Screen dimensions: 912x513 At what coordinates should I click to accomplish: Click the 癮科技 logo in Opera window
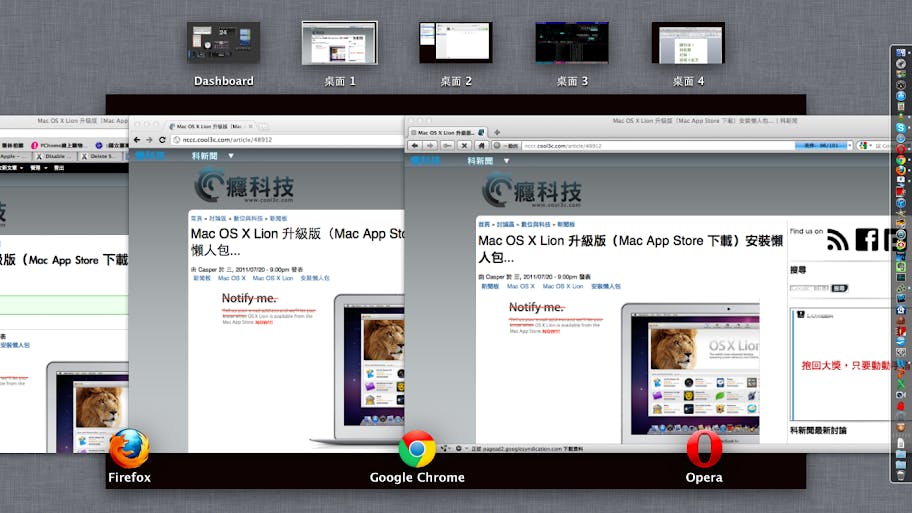pyautogui.click(x=532, y=192)
